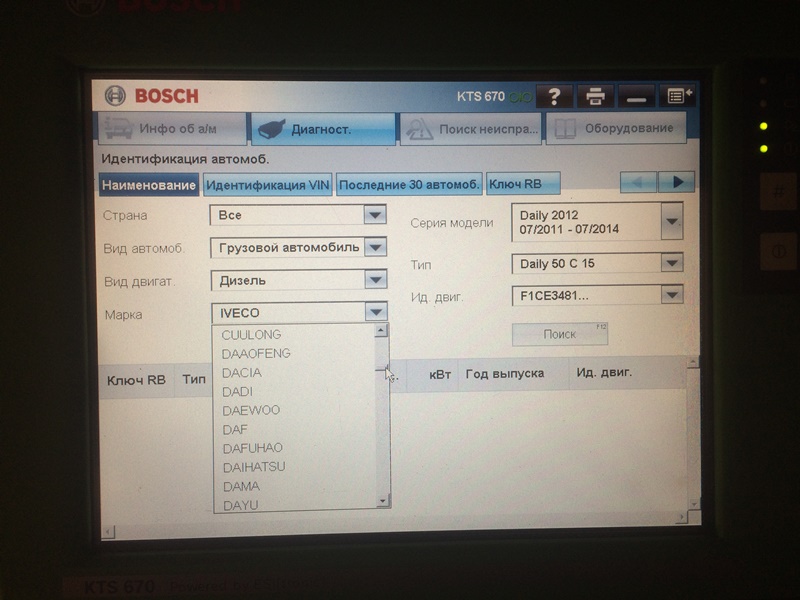Image resolution: width=800 pixels, height=600 pixels.
Task: Select the Ключ RB sub-tab
Action: pos(523,184)
